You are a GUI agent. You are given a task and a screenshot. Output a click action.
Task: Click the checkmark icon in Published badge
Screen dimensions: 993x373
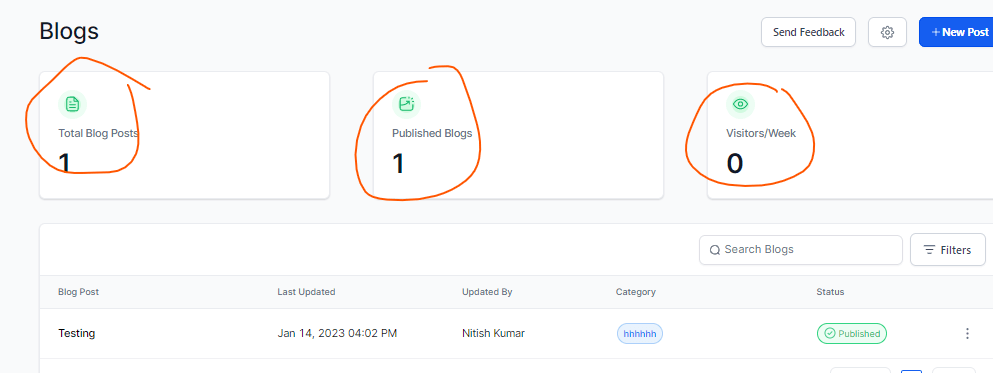pos(830,333)
